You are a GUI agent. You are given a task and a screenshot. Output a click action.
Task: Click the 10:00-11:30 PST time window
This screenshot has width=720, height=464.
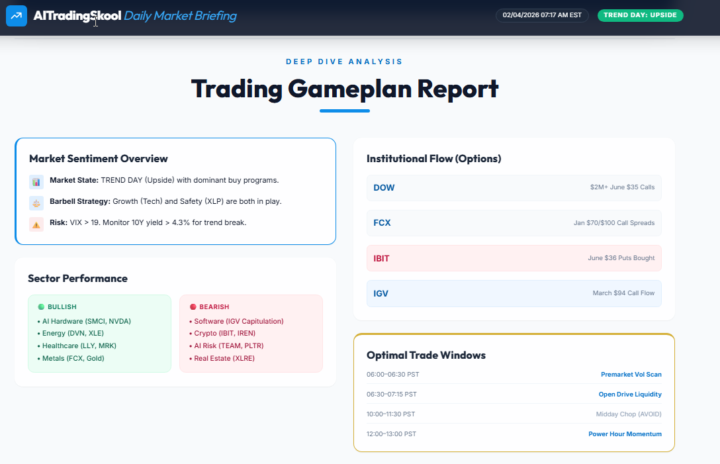tap(391, 414)
